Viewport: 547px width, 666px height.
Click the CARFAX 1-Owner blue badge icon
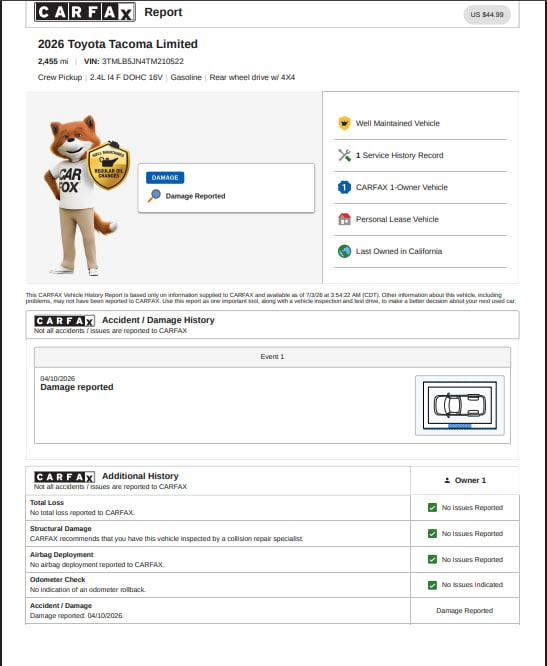click(x=344, y=187)
